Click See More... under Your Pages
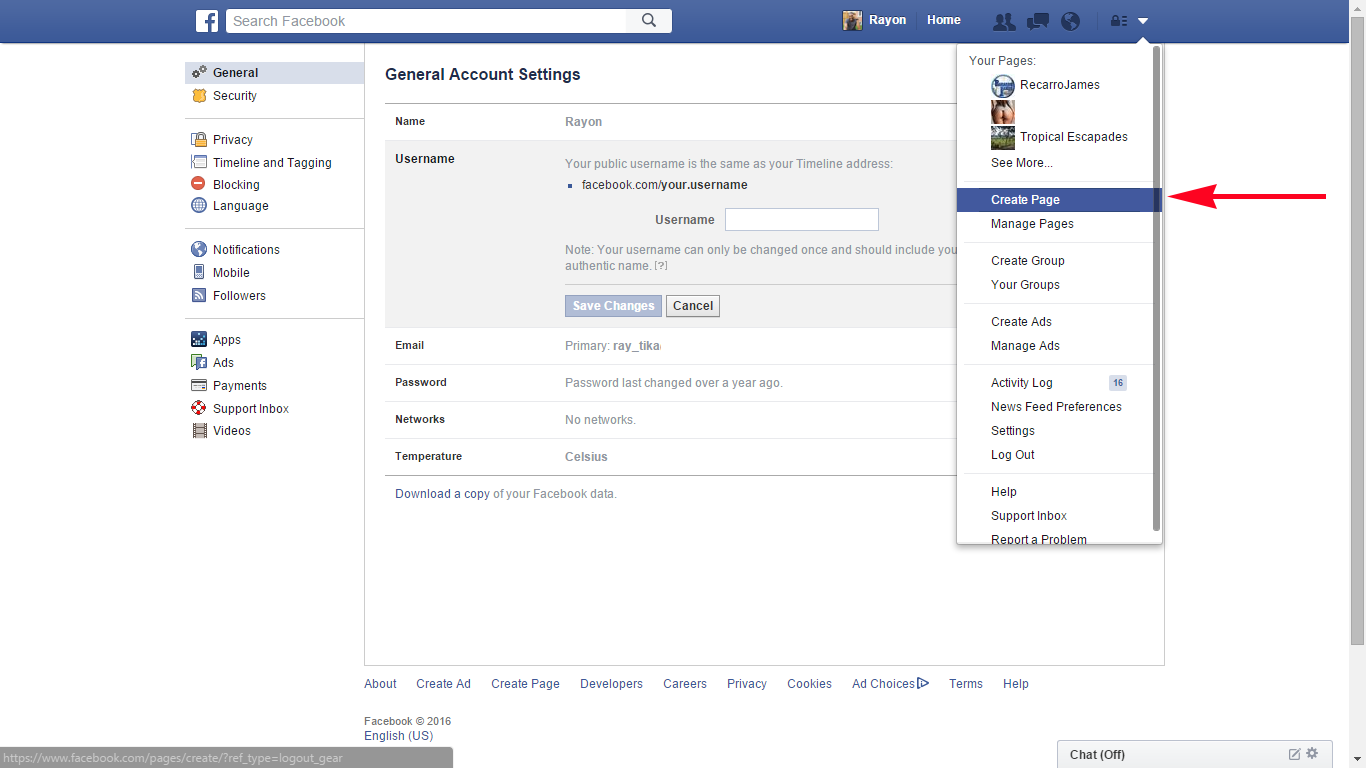 point(1021,163)
